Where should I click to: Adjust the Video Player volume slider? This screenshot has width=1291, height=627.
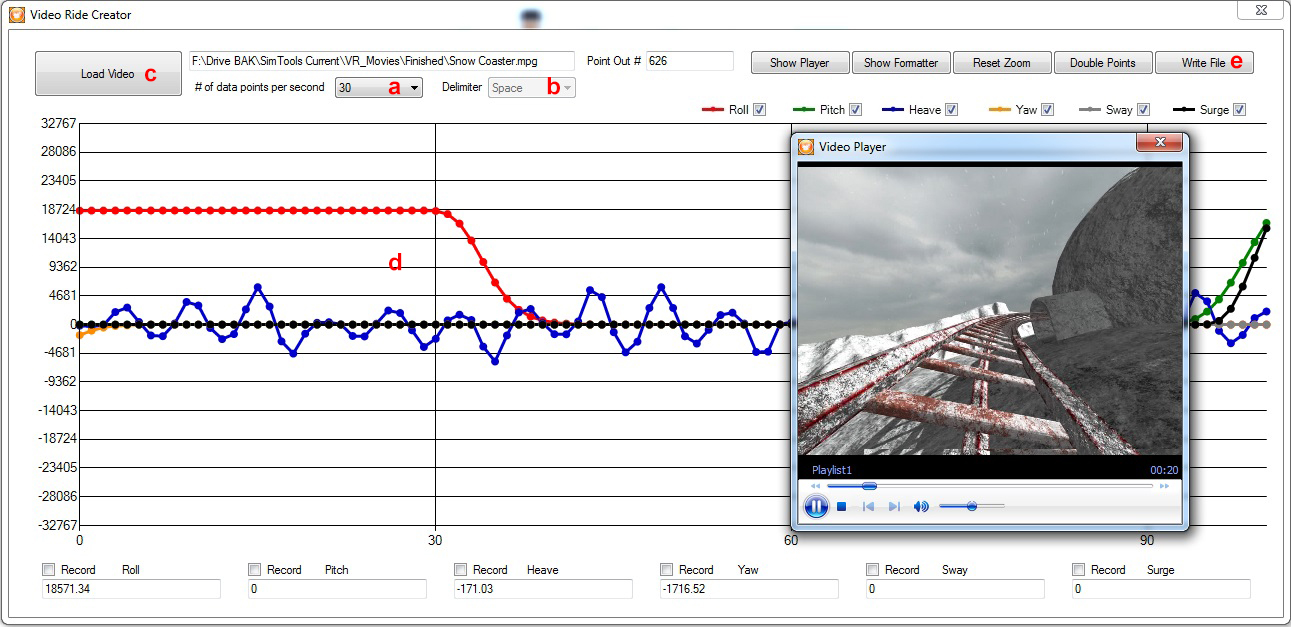(971, 507)
